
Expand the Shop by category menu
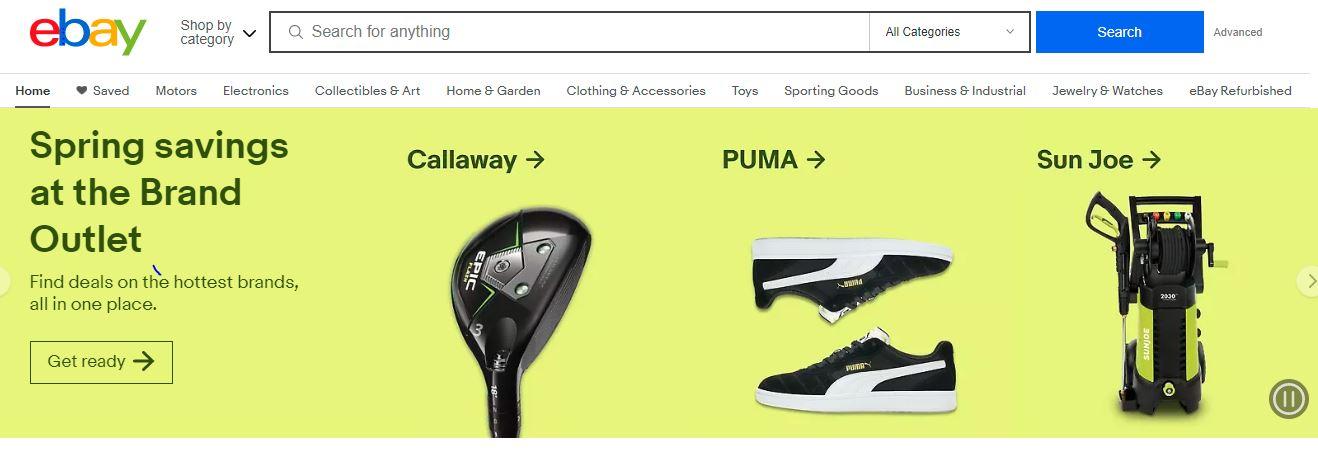218,33
